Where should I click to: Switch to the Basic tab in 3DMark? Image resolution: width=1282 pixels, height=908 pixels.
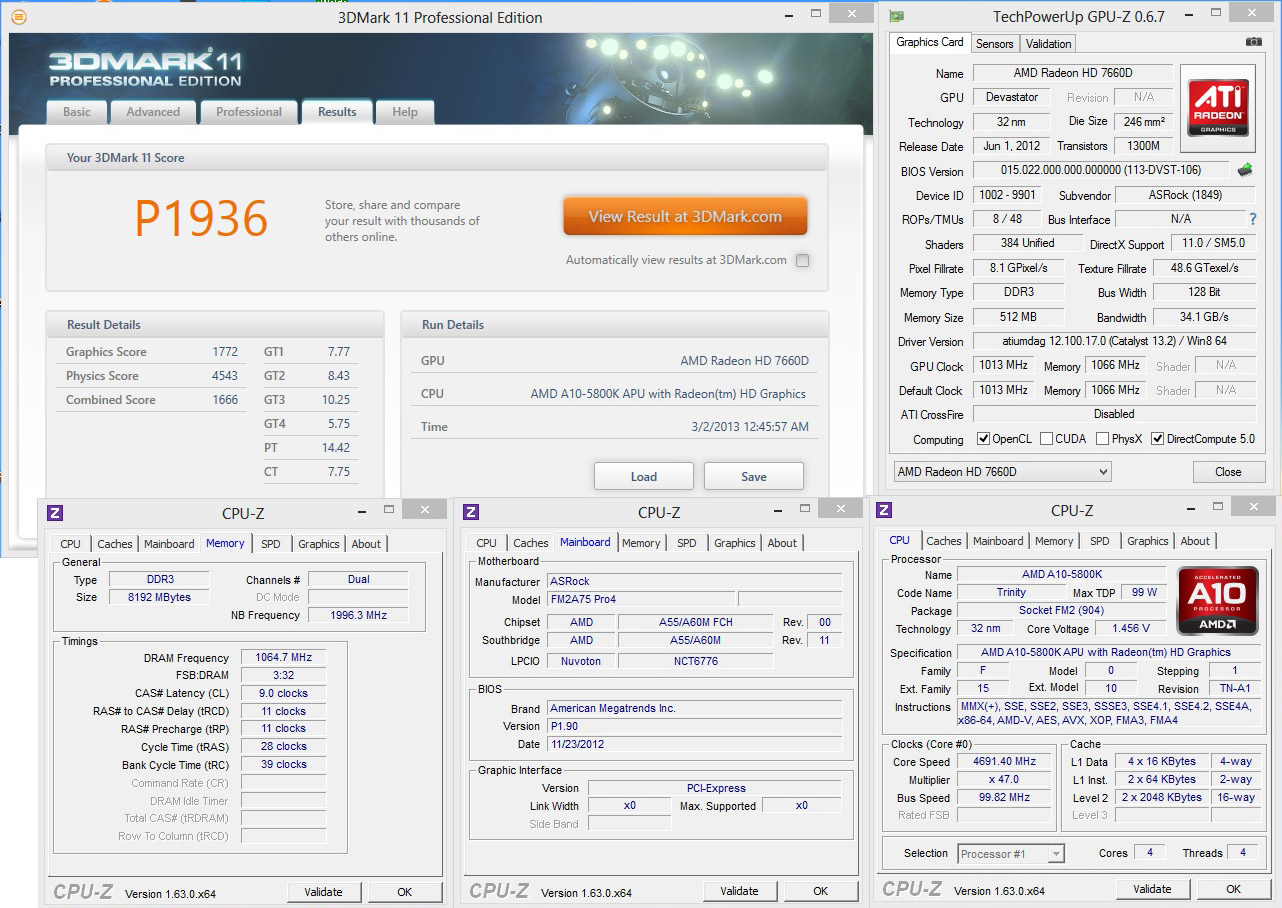(77, 112)
